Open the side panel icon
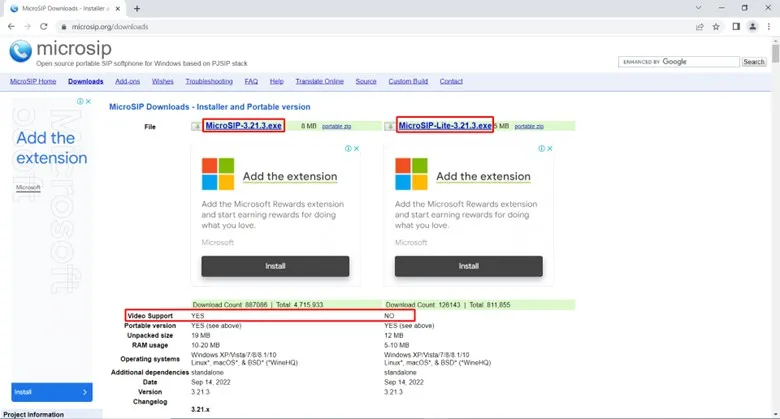The image size is (780, 419). pyautogui.click(x=736, y=27)
